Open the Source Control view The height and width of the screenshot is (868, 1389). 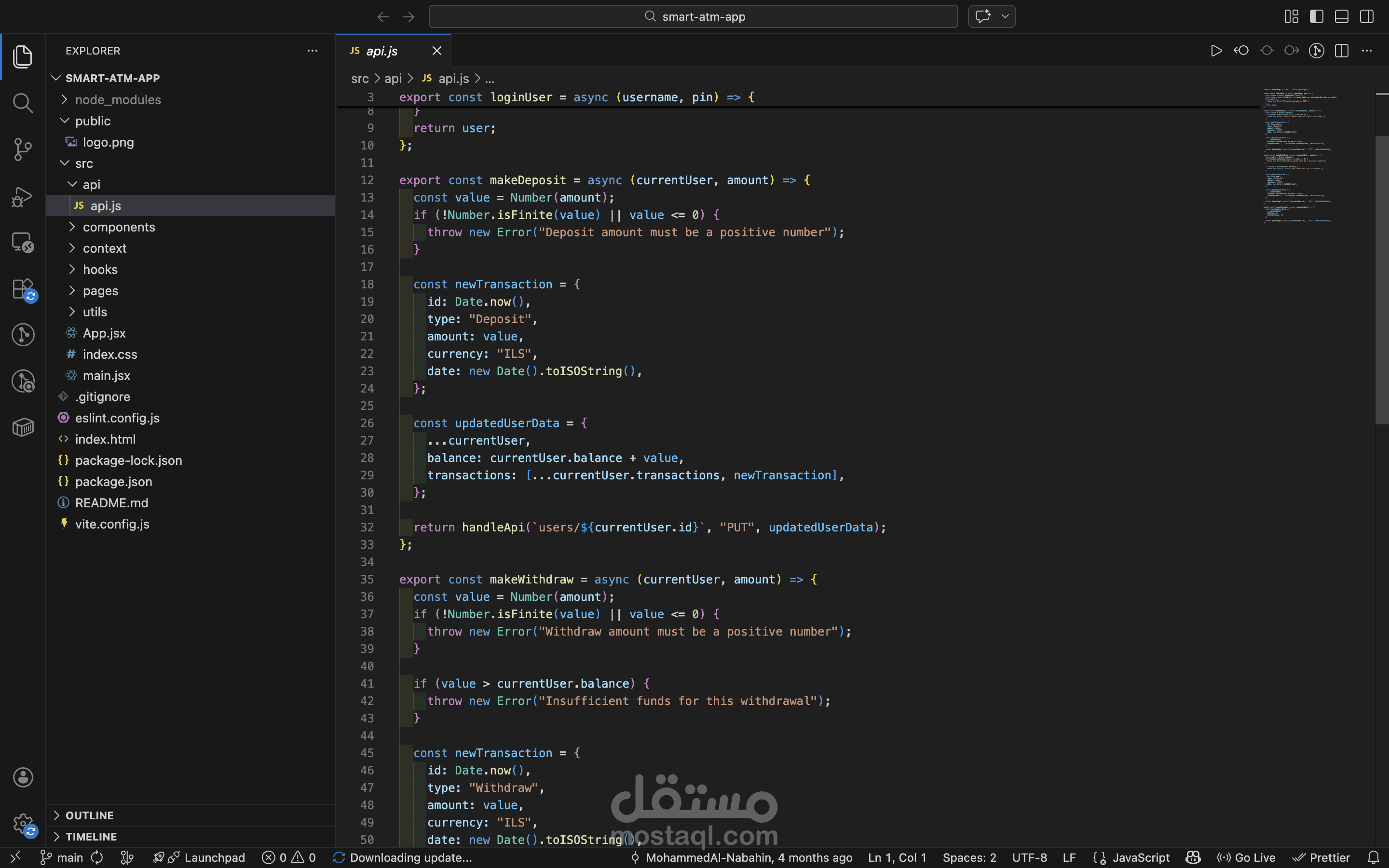(x=22, y=149)
